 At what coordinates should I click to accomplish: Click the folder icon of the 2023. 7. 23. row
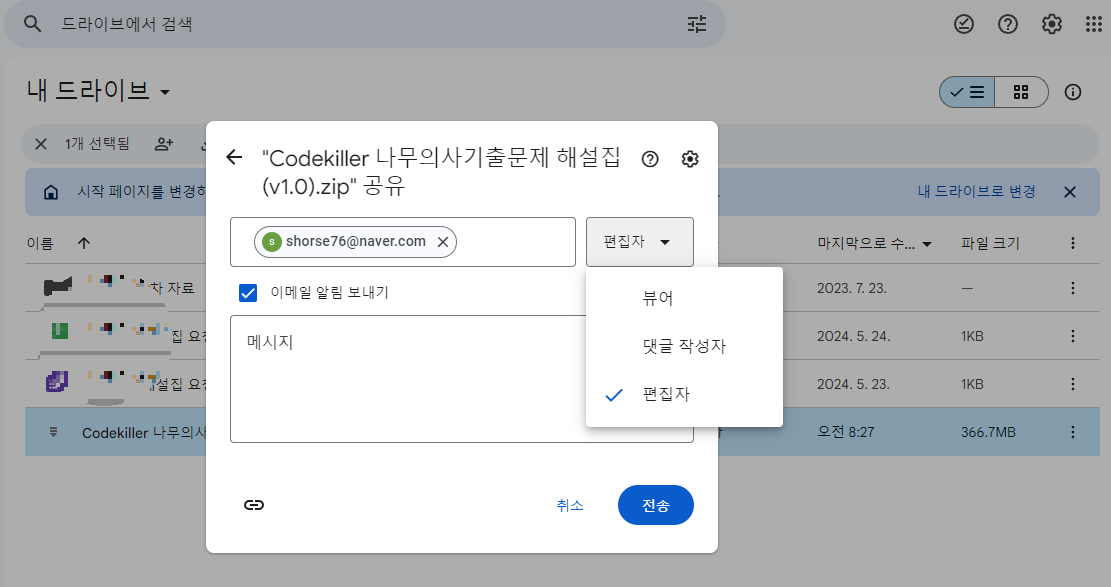58,287
